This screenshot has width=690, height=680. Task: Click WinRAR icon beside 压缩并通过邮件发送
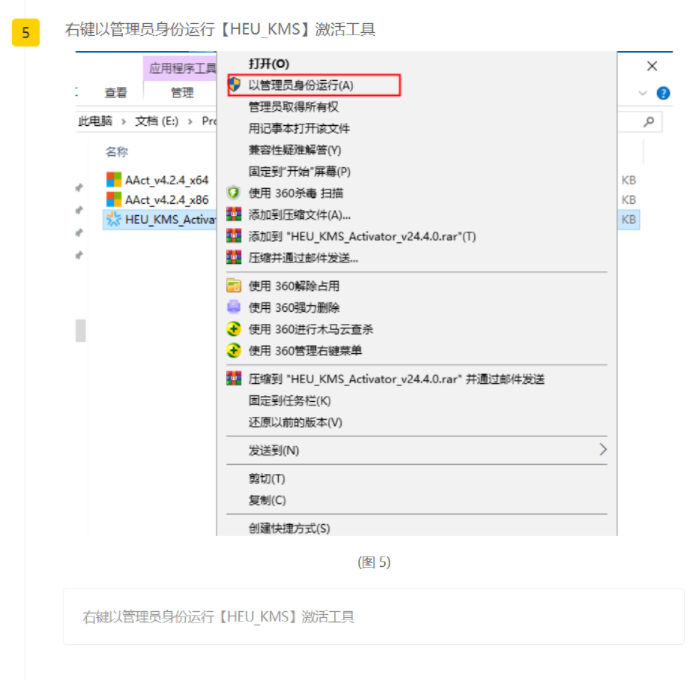point(234,257)
